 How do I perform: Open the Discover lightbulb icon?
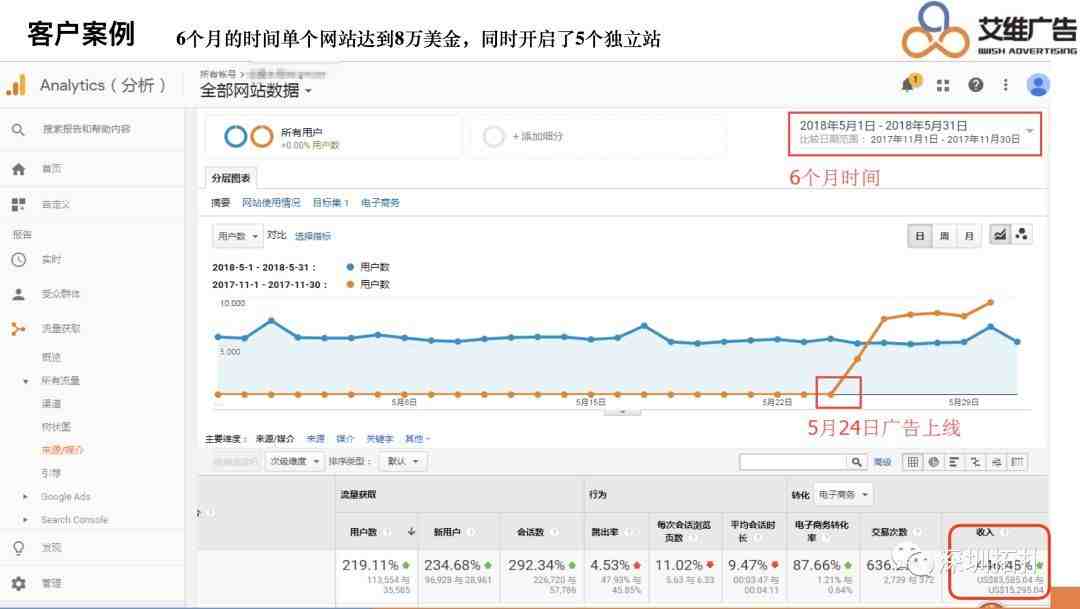tap(19, 548)
